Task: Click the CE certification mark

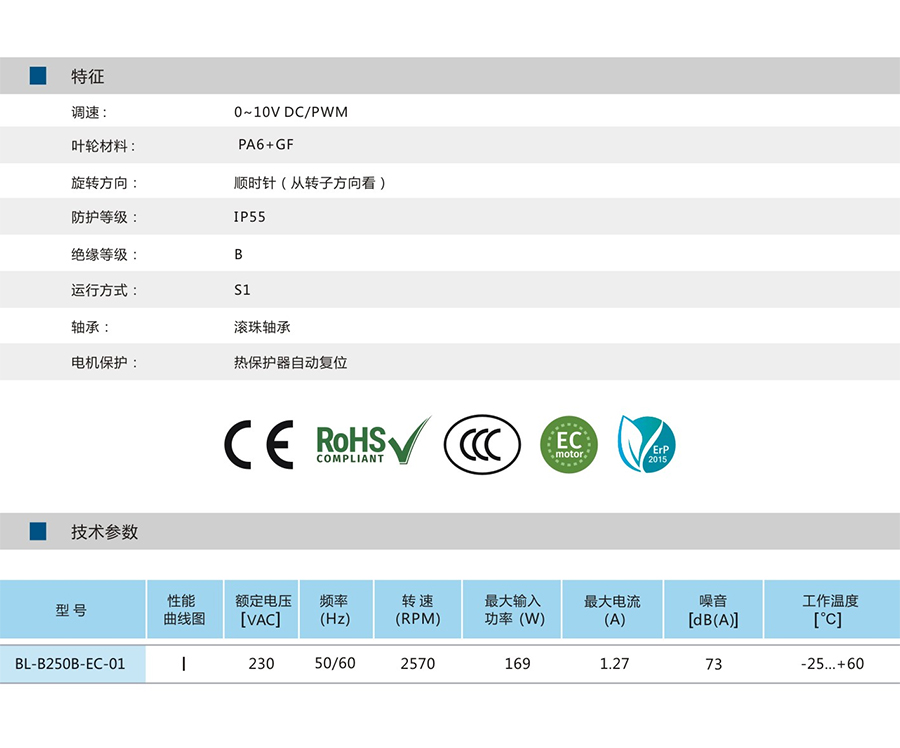Action: pyautogui.click(x=258, y=445)
